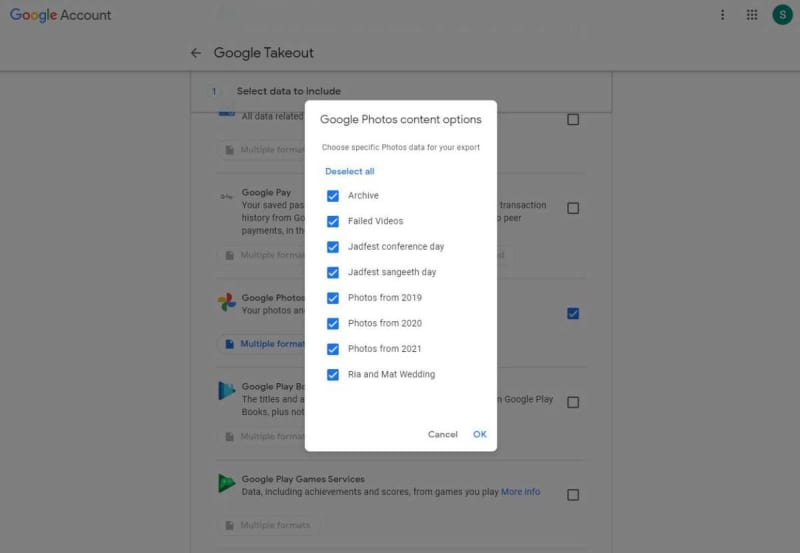
Task: Click the Cancel button in dialog
Action: tap(443, 434)
